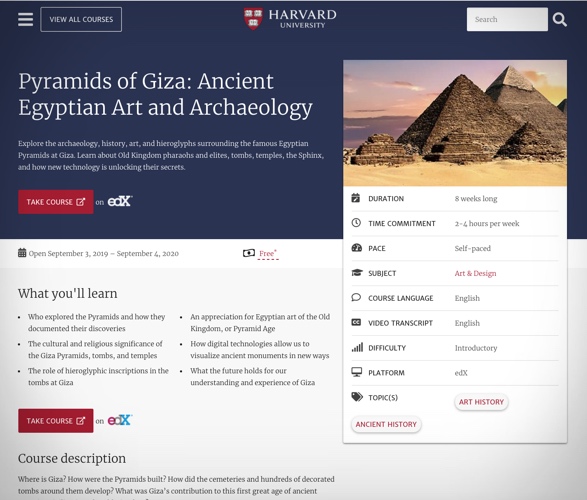587x500 pixels.
Task: Click the '2-4 hours per week' value
Action: [x=487, y=224]
